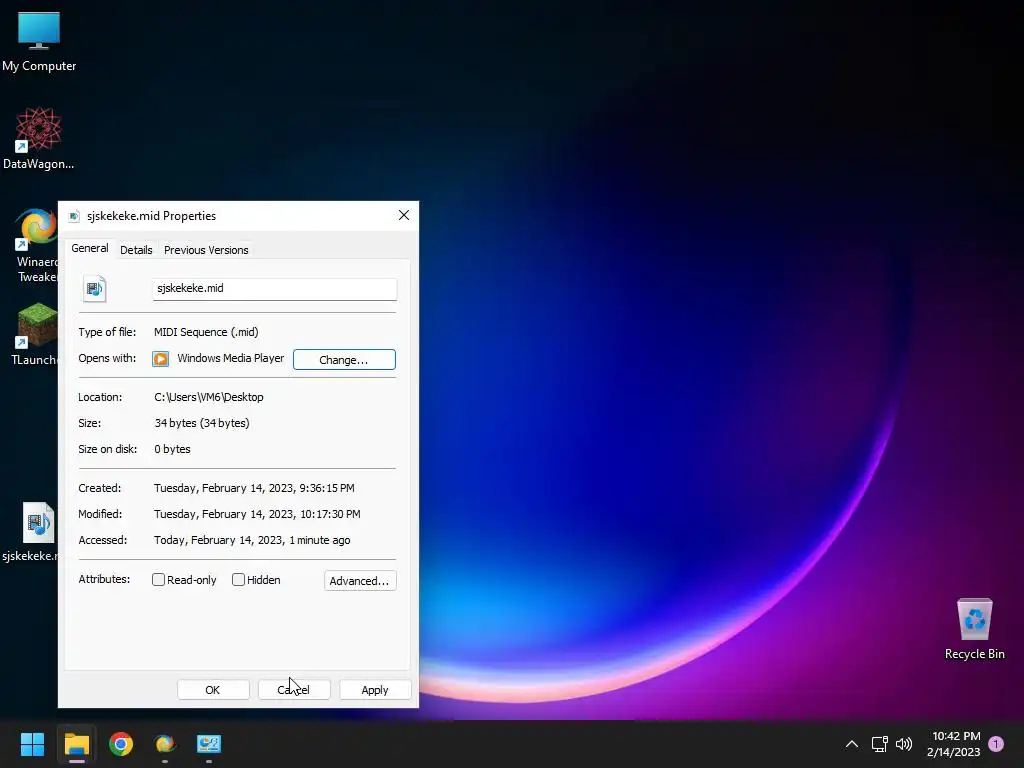Viewport: 1024px width, 768px height.
Task: Click the Change... button for Opens with
Action: [344, 360]
